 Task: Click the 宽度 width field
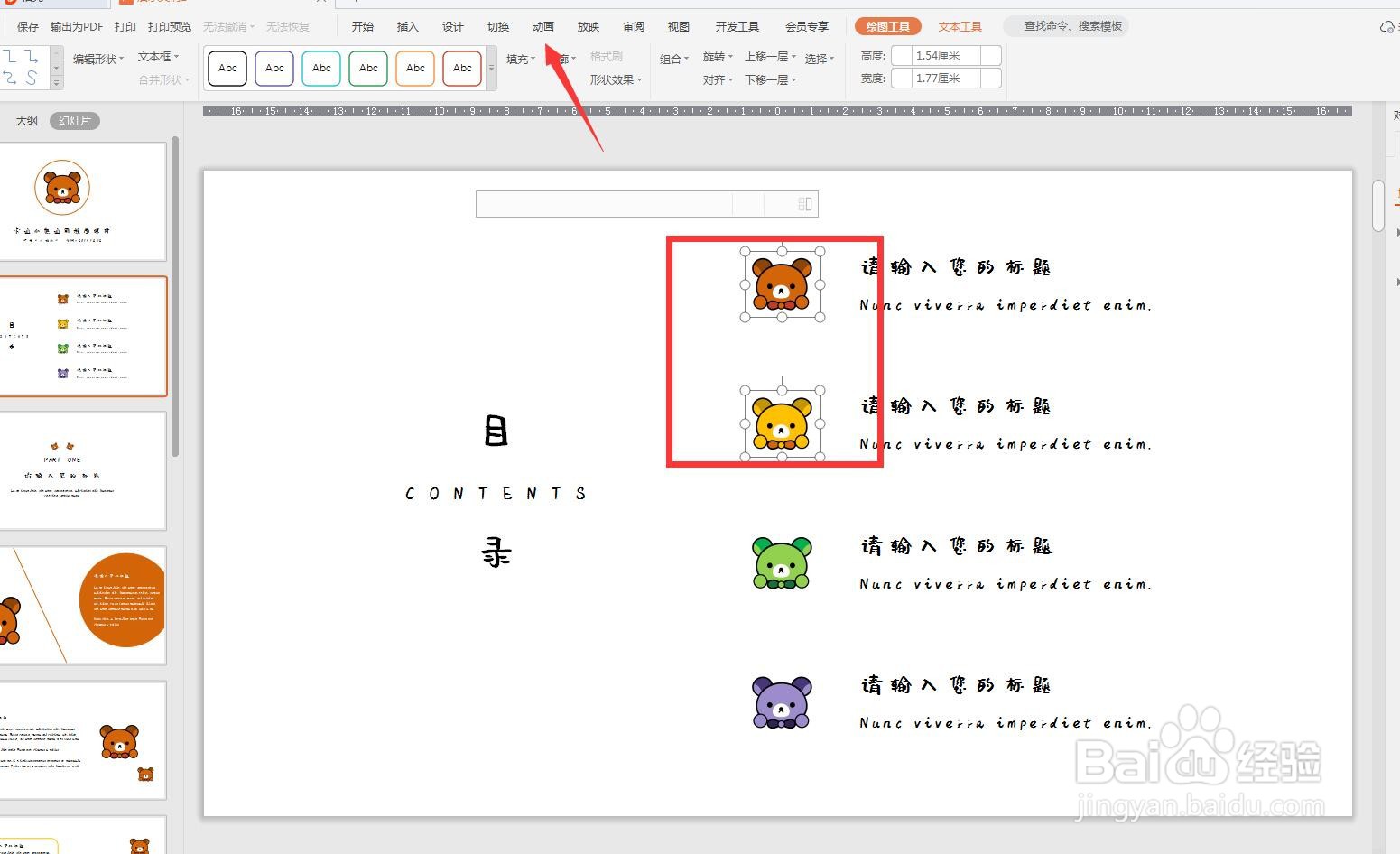pyautogui.click(x=946, y=79)
